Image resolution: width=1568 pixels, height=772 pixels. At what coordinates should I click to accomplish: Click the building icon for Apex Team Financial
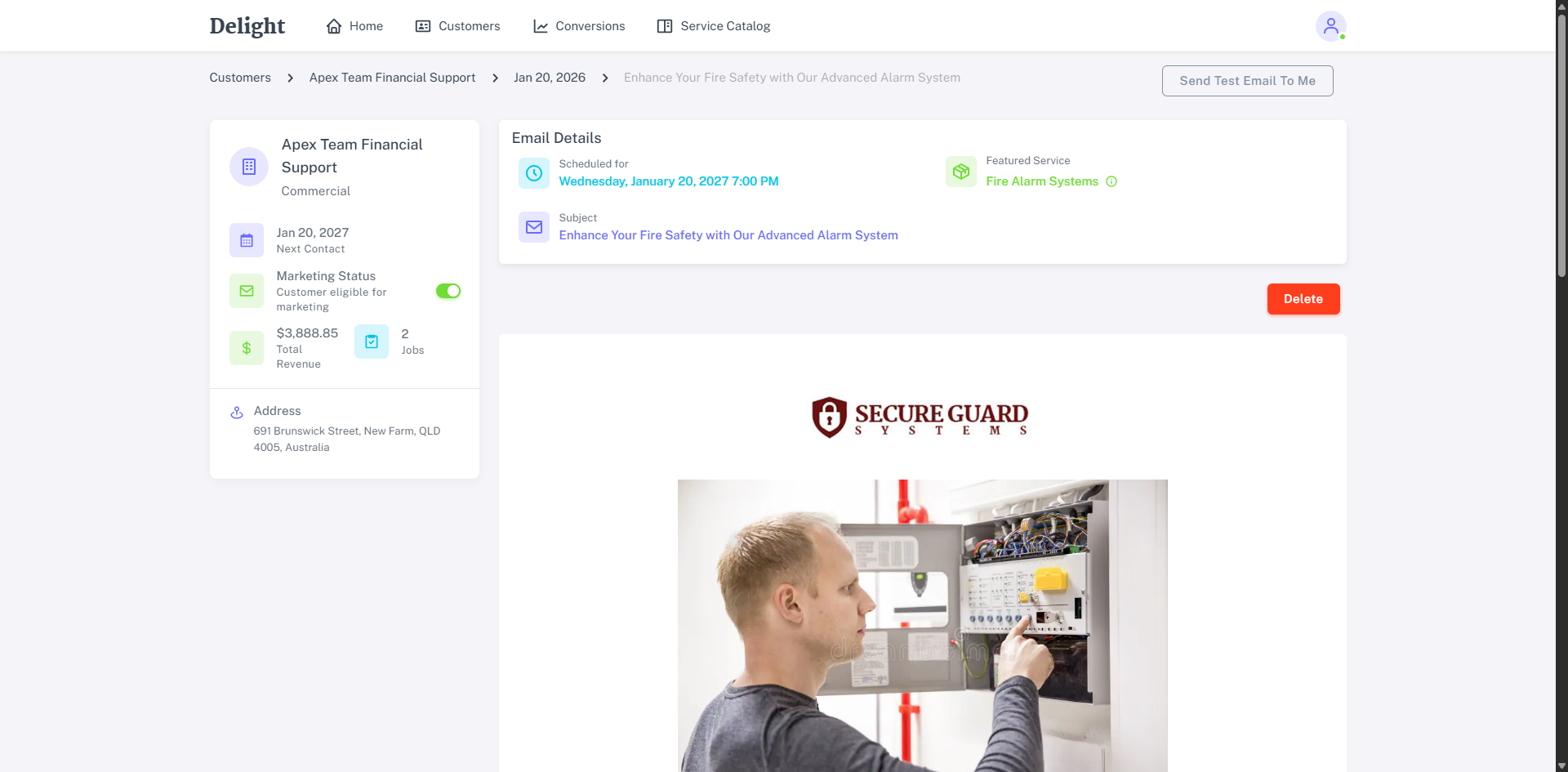coord(249,167)
